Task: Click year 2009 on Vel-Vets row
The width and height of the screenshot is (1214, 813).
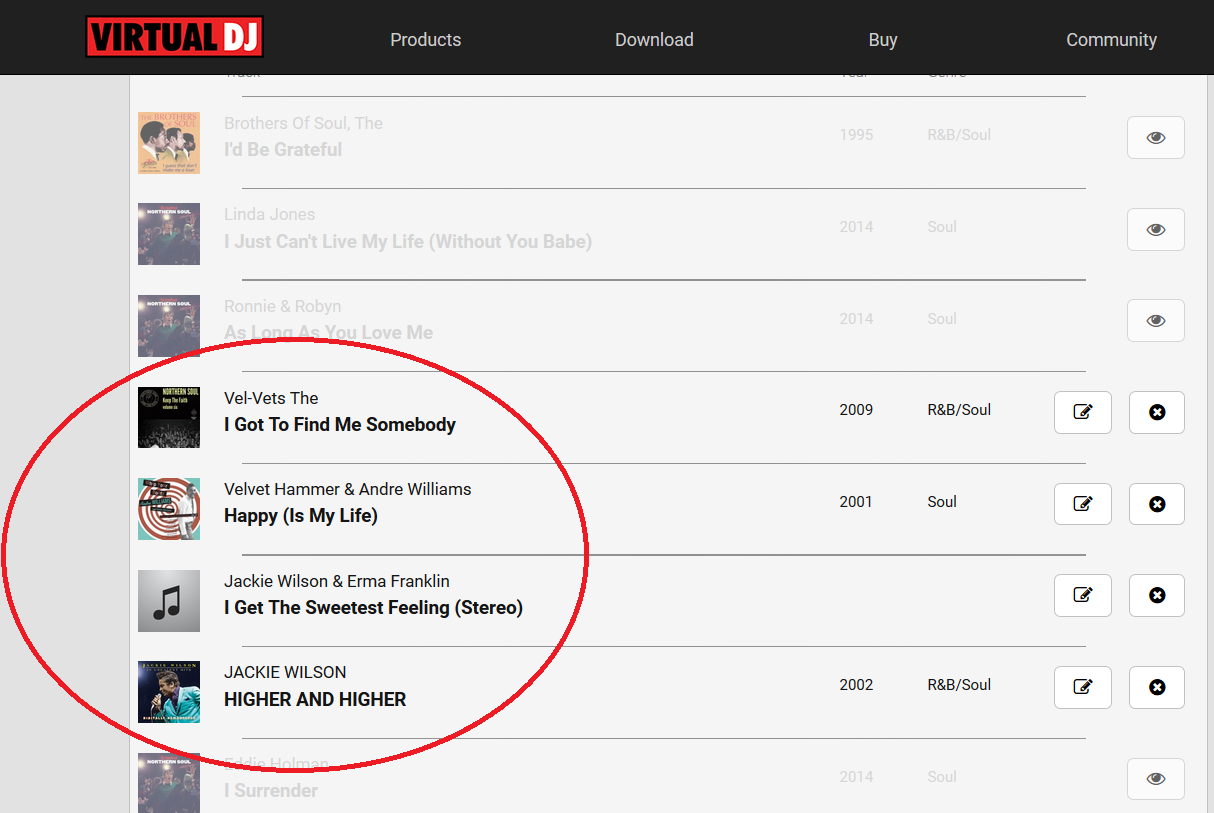Action: point(856,410)
